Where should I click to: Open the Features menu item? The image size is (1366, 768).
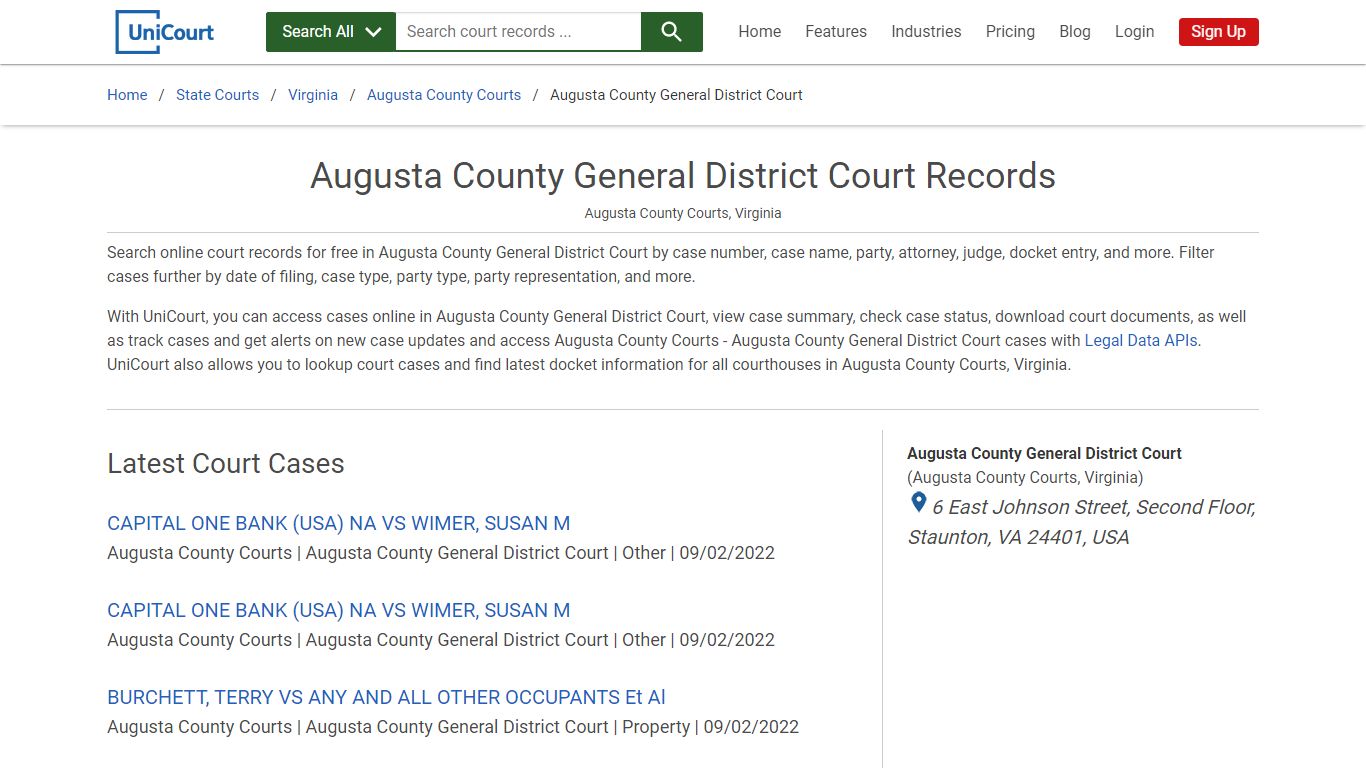pos(836,32)
